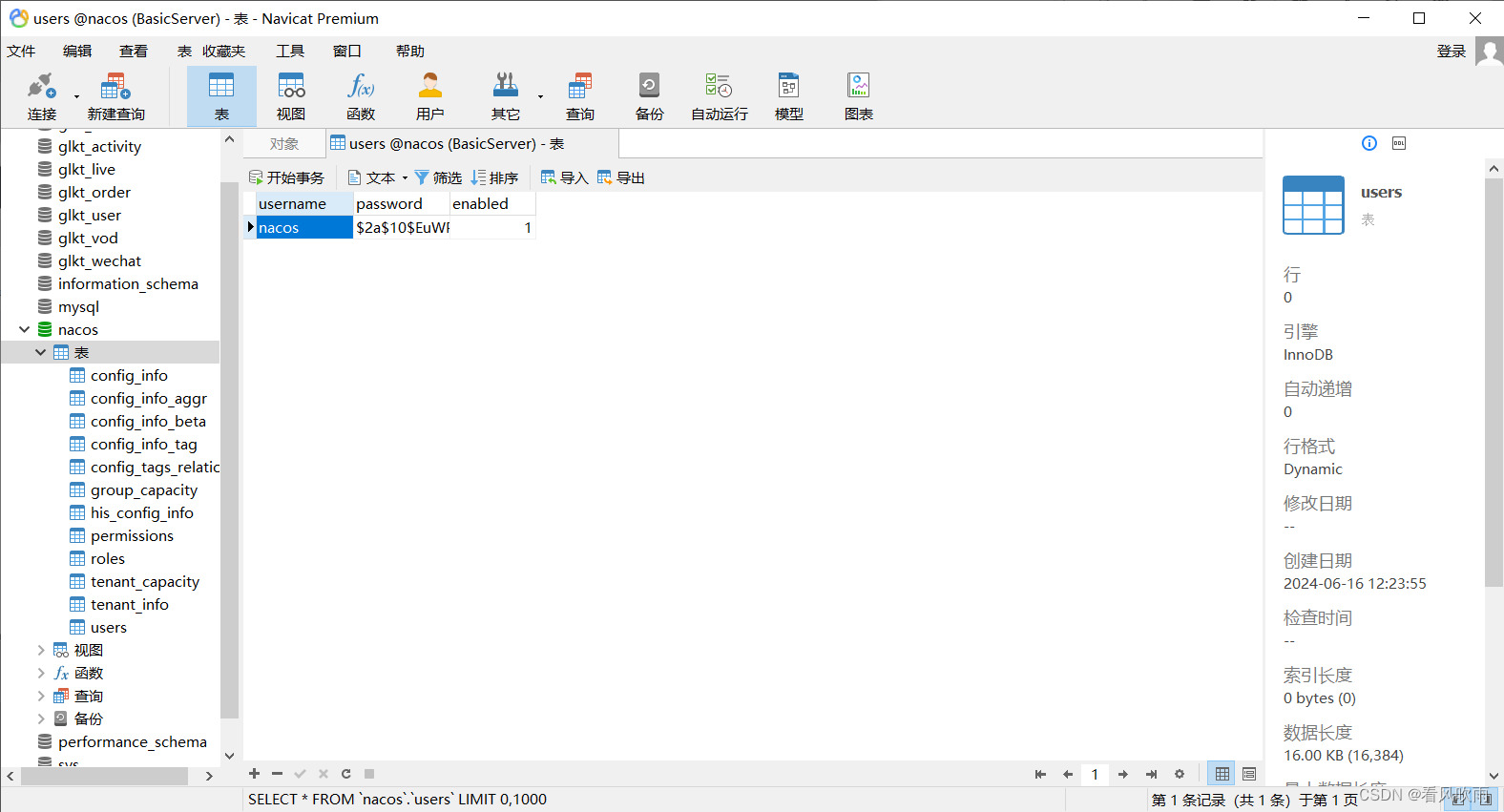The height and width of the screenshot is (812, 1504).
Task: Open the File (文件) menu
Action: click(21, 51)
